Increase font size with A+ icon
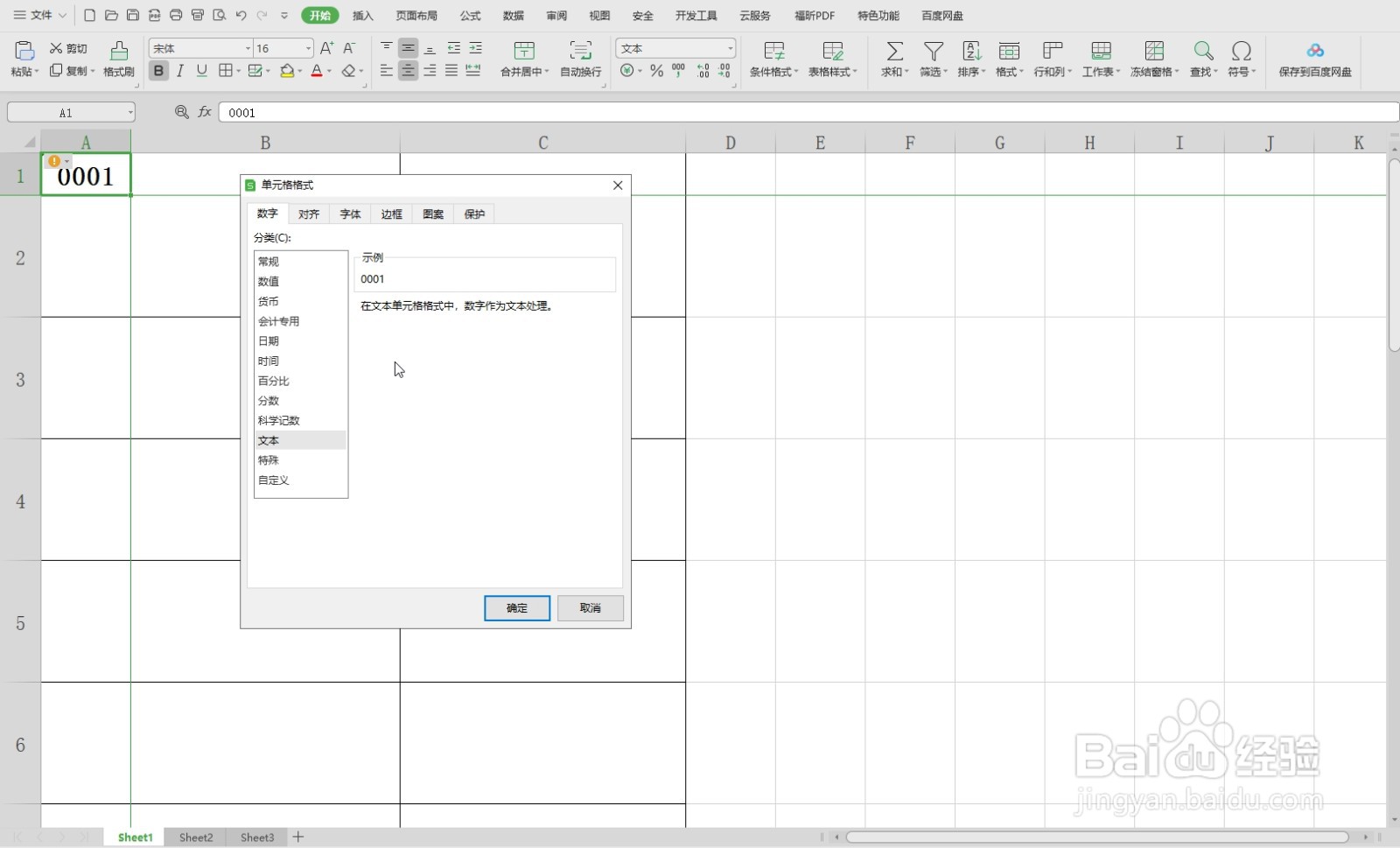The width and height of the screenshot is (1400, 848). point(326,48)
